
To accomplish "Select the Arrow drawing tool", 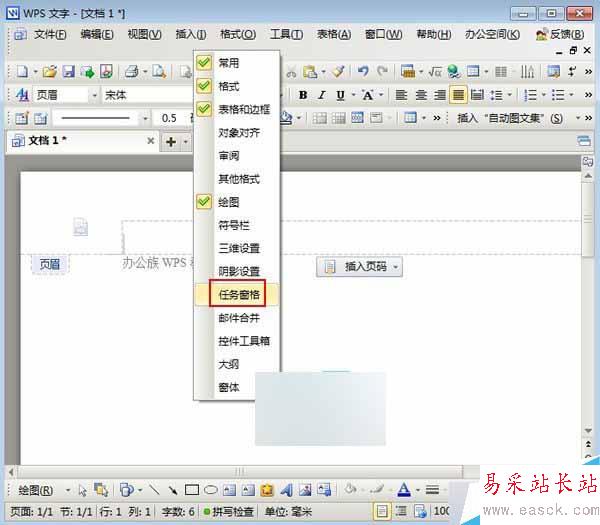I will 173,489.
